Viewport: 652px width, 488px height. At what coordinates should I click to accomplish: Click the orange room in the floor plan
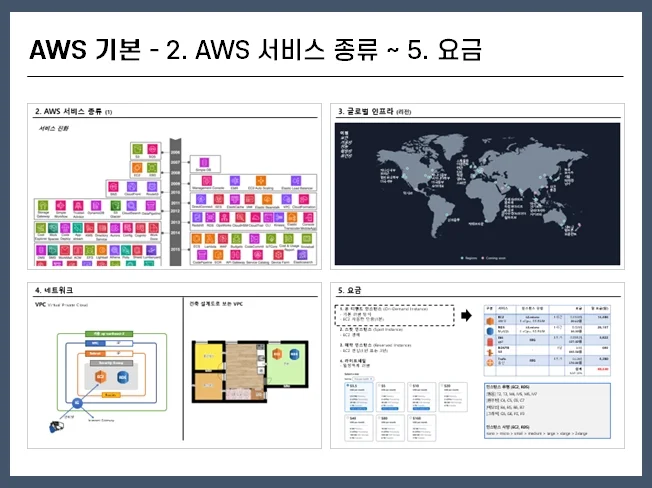point(208,386)
